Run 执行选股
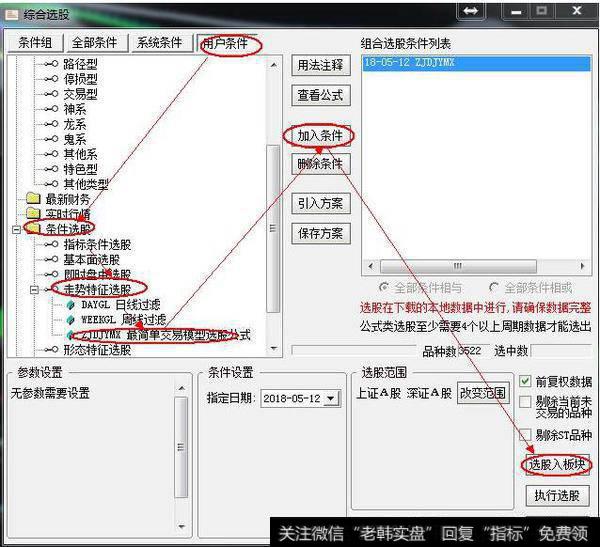The image size is (600, 547). pyautogui.click(x=557, y=496)
